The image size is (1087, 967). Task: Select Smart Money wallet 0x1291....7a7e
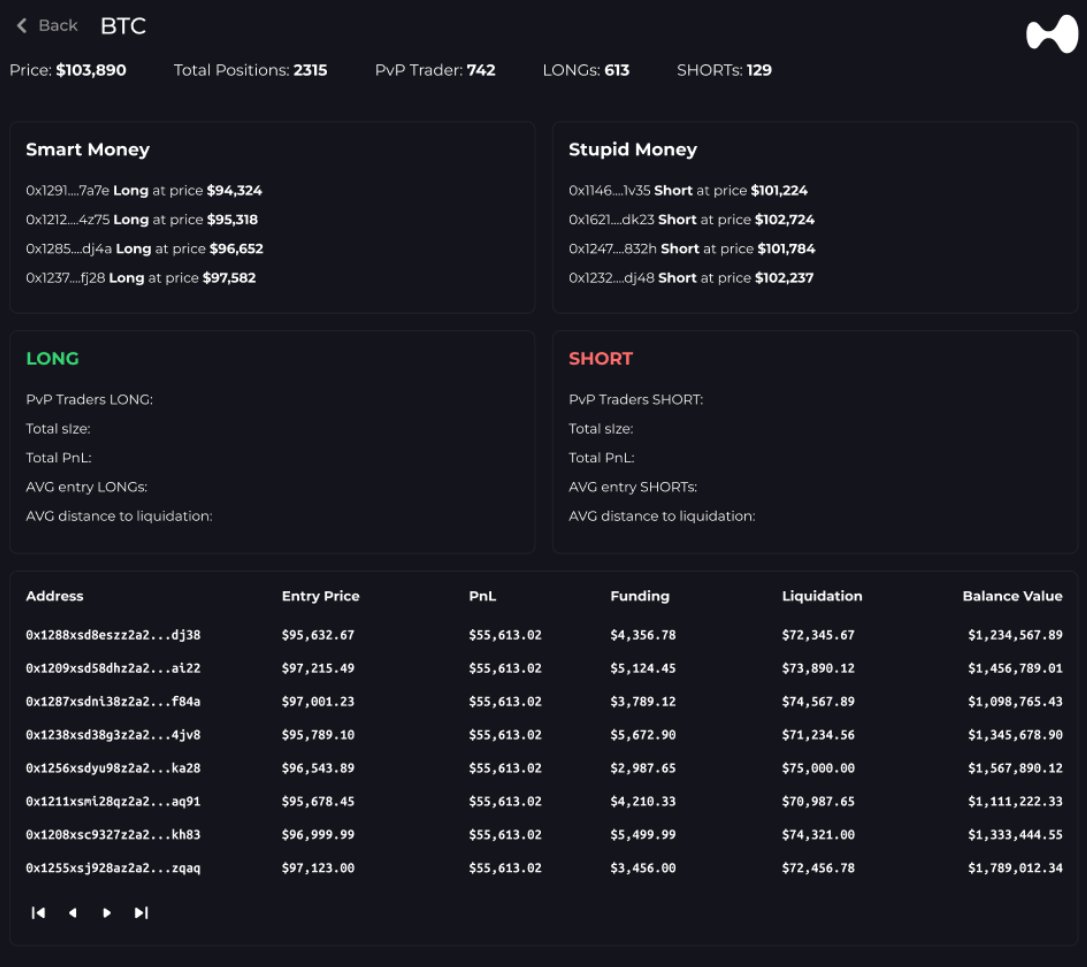coord(68,190)
